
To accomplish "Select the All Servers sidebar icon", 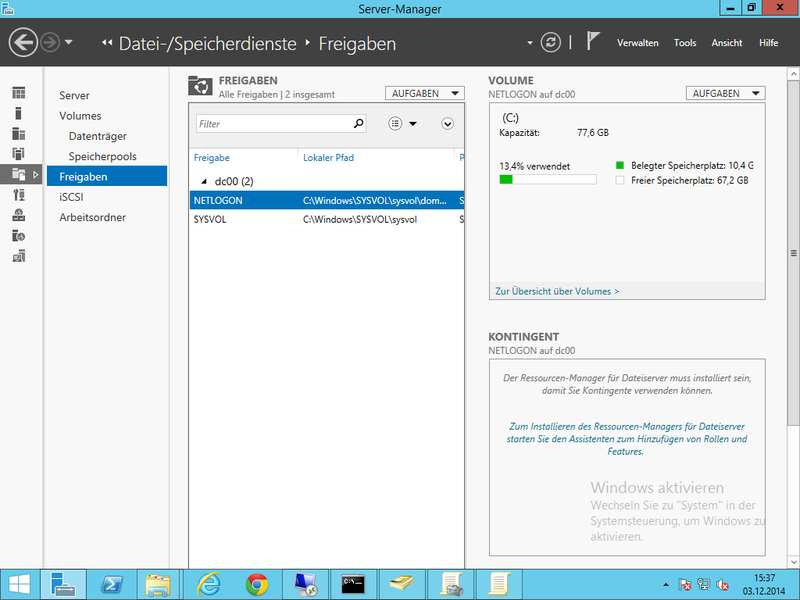I will (18, 133).
